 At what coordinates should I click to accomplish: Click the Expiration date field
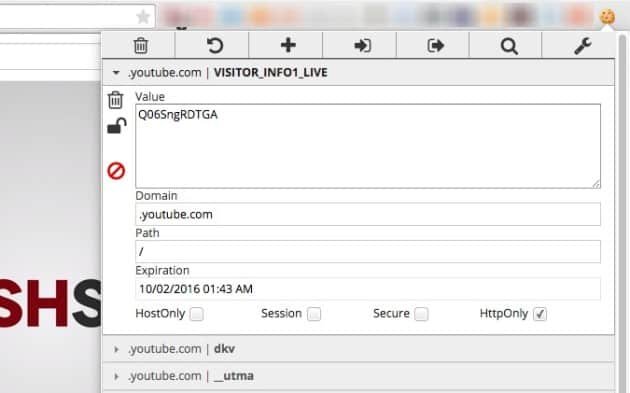coord(368,289)
